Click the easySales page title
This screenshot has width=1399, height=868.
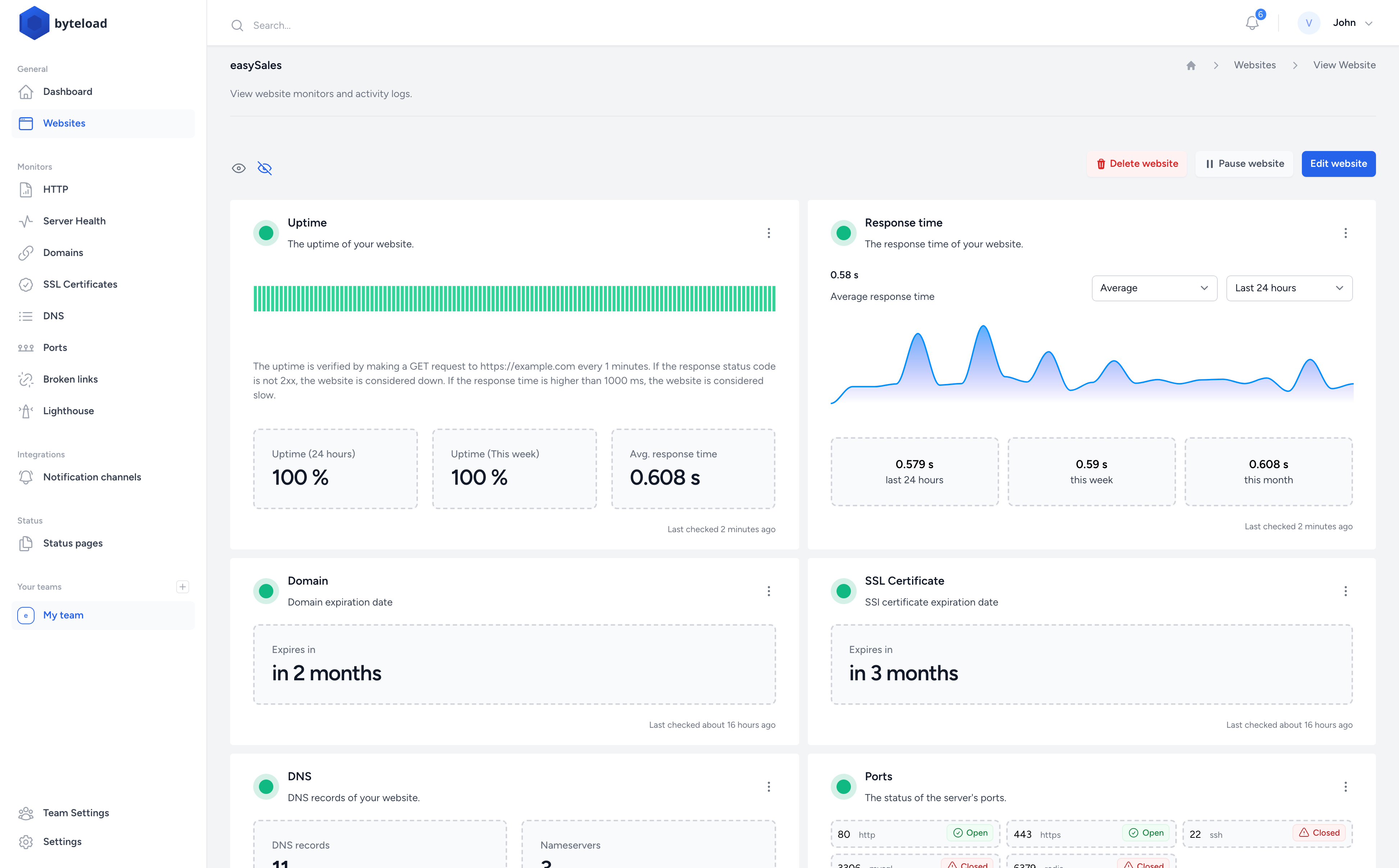256,65
